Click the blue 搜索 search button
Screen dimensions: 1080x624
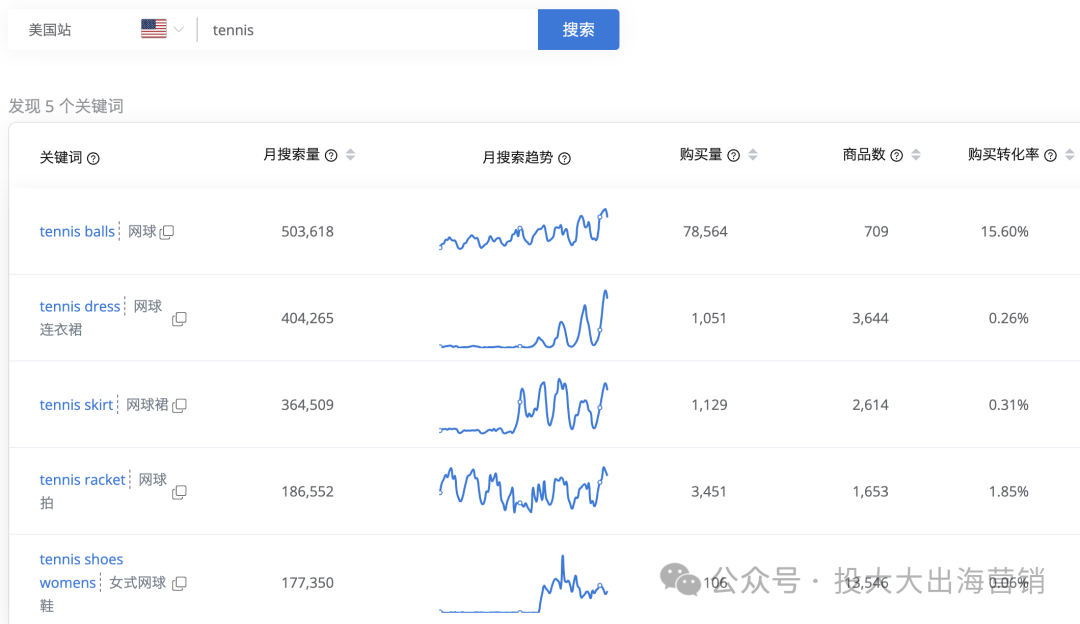tap(579, 30)
